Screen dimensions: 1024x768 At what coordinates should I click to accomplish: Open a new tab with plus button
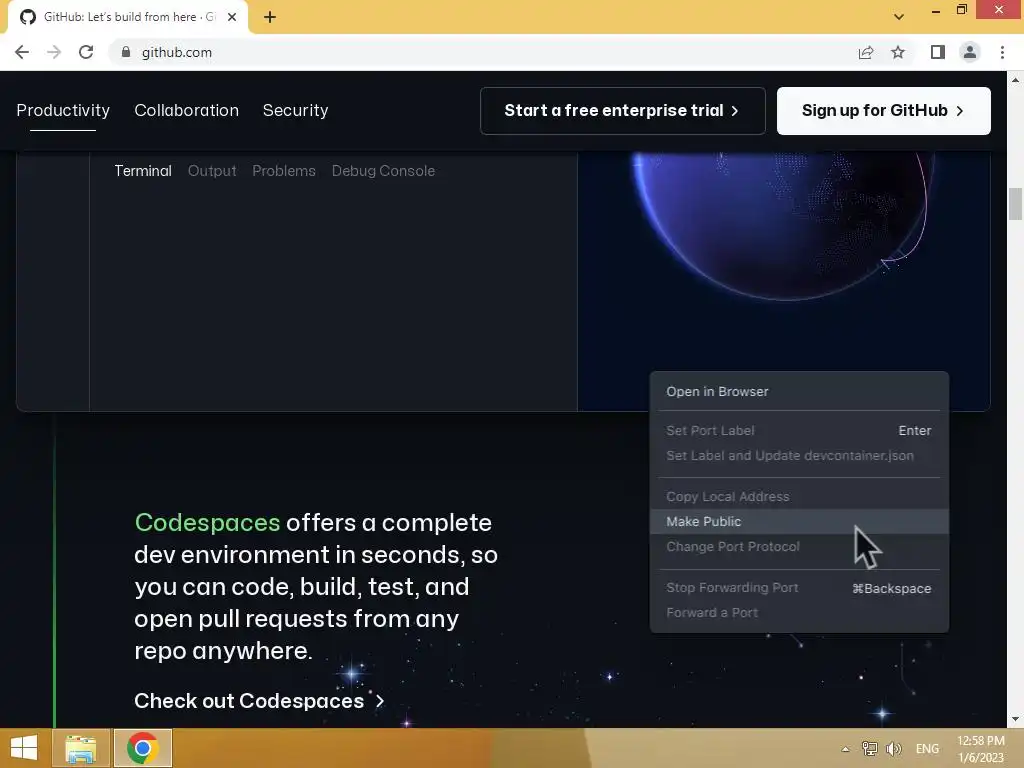[270, 17]
